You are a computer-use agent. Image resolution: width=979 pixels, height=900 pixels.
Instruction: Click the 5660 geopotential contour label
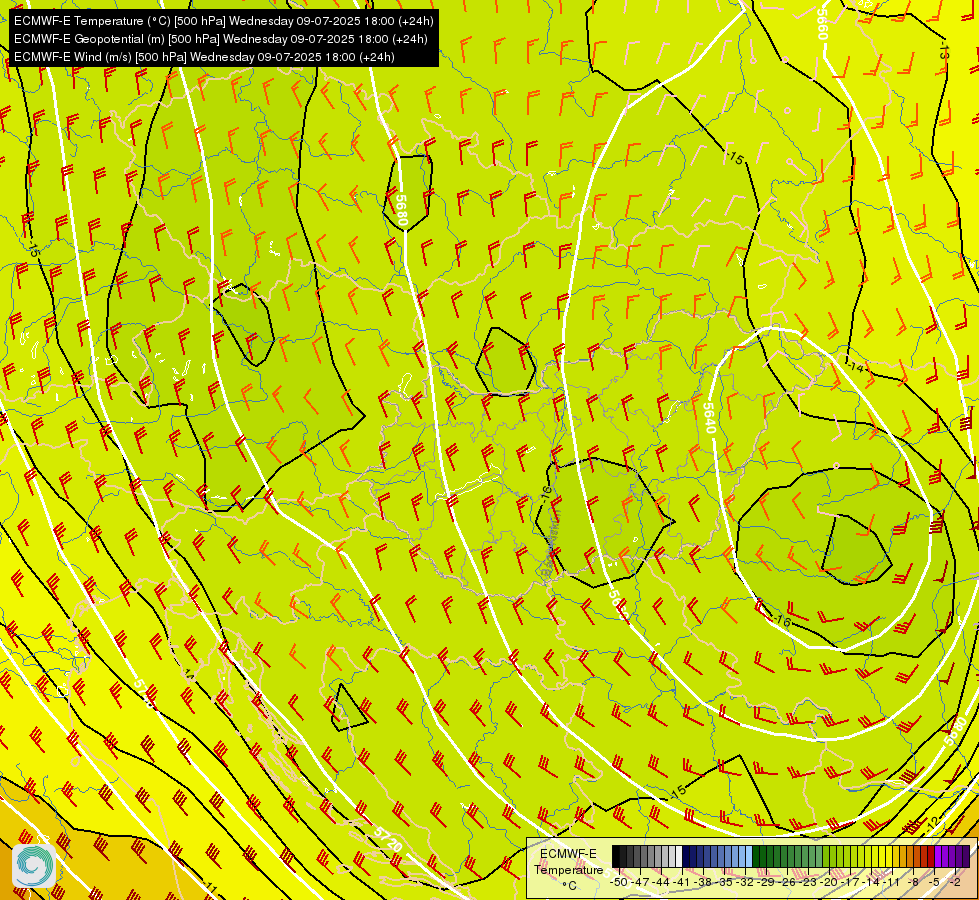822,24
